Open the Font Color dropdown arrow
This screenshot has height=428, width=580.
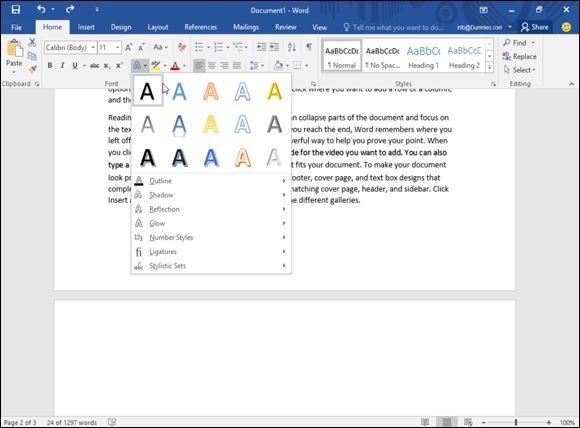click(x=184, y=66)
